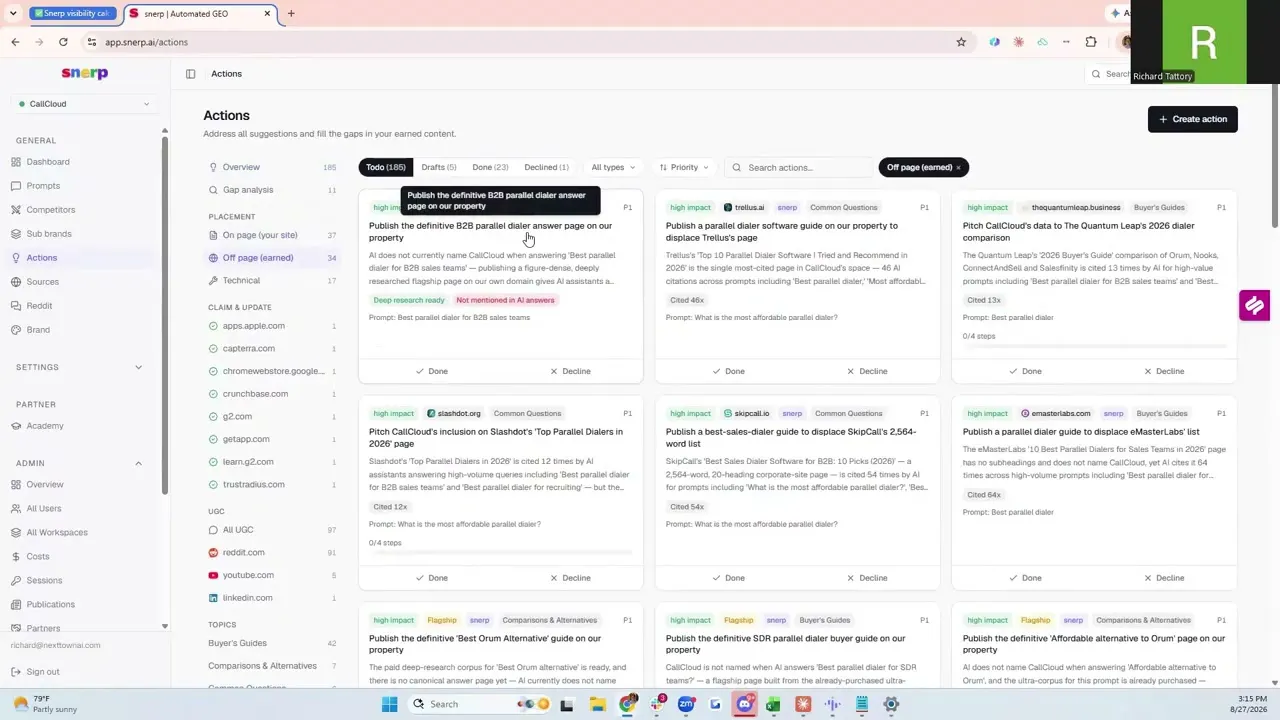Decline the eMasterLabs parallel dialer guide action
This screenshot has width=1280, height=720.
pyautogui.click(x=1164, y=578)
